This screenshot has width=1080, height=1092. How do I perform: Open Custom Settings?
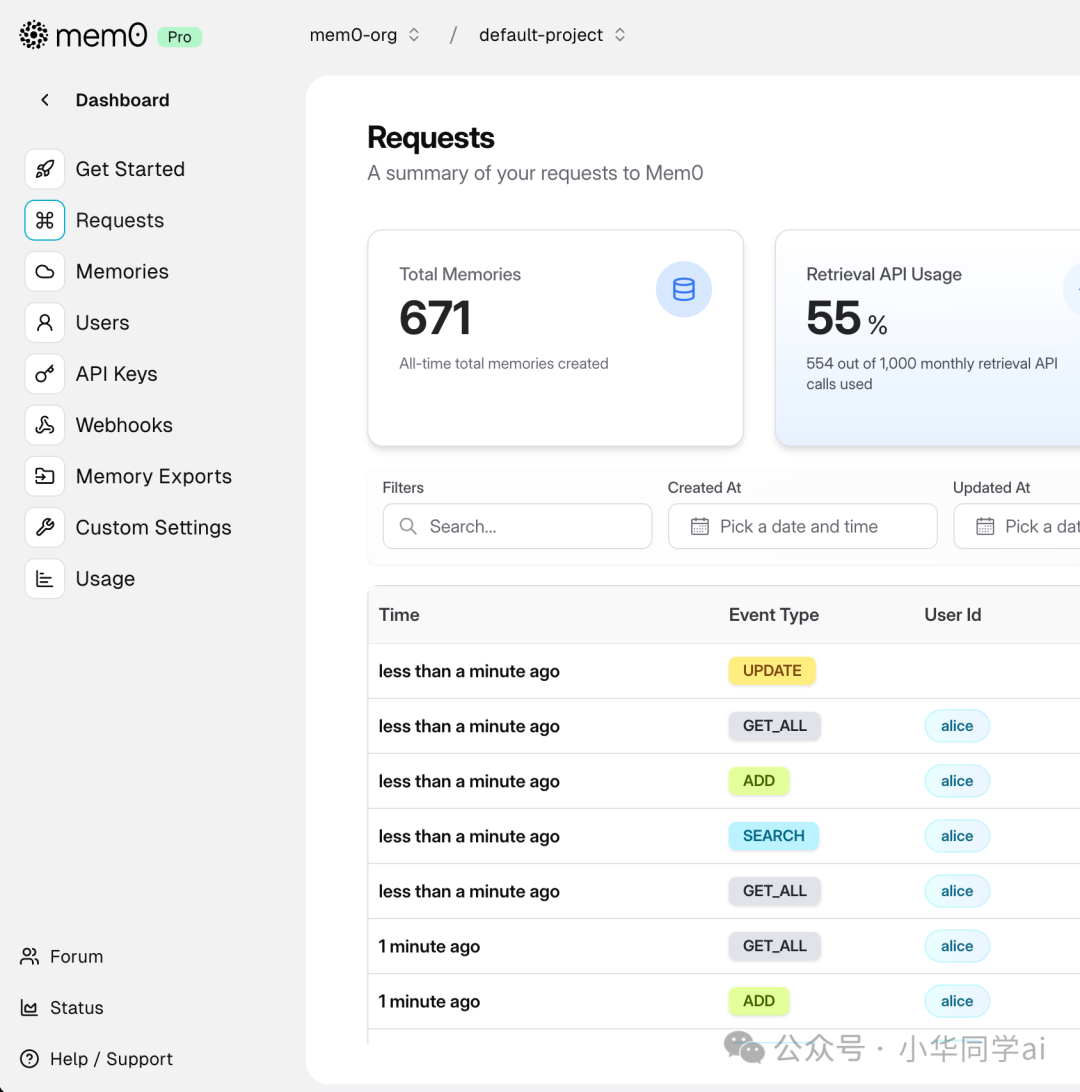click(153, 527)
